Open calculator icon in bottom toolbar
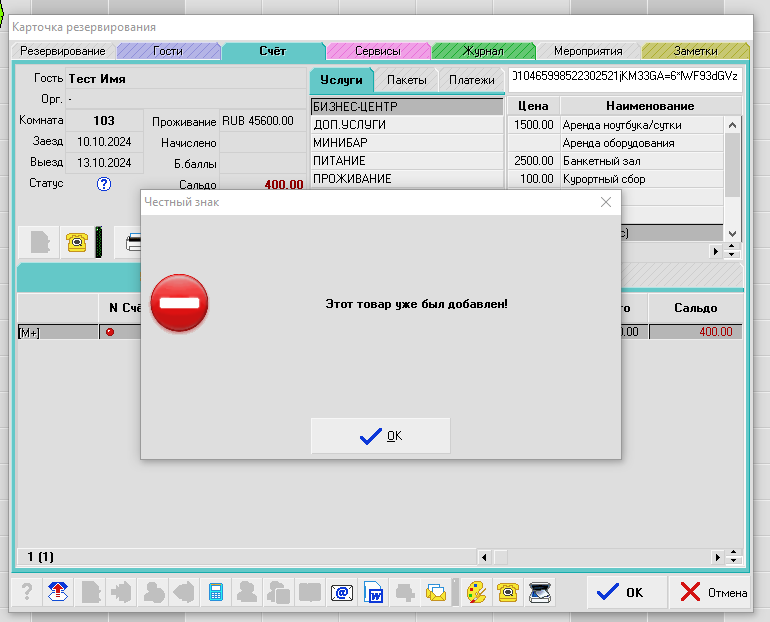The image size is (770, 622). 215,592
